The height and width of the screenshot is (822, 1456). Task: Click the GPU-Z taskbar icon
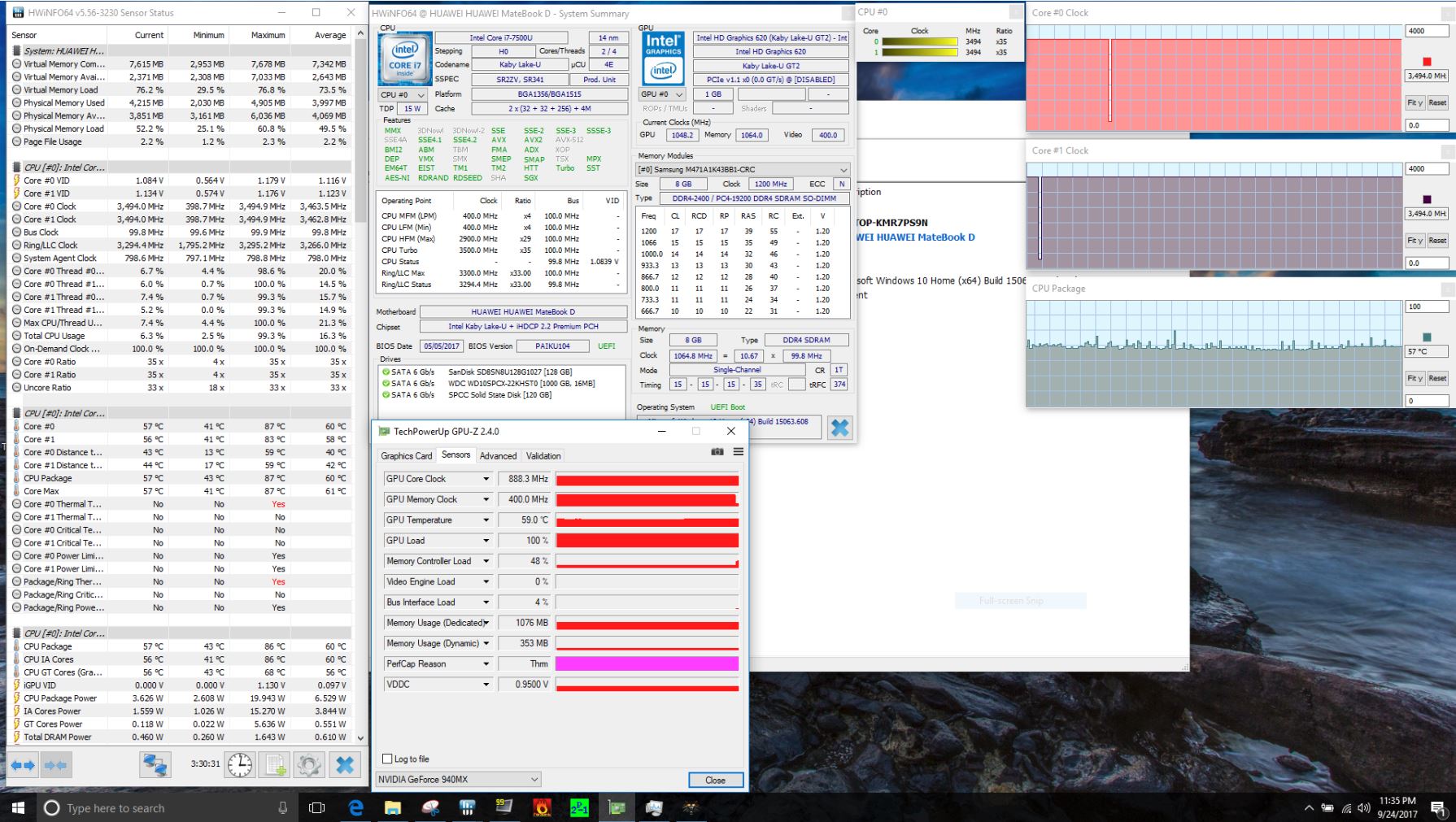(x=617, y=807)
